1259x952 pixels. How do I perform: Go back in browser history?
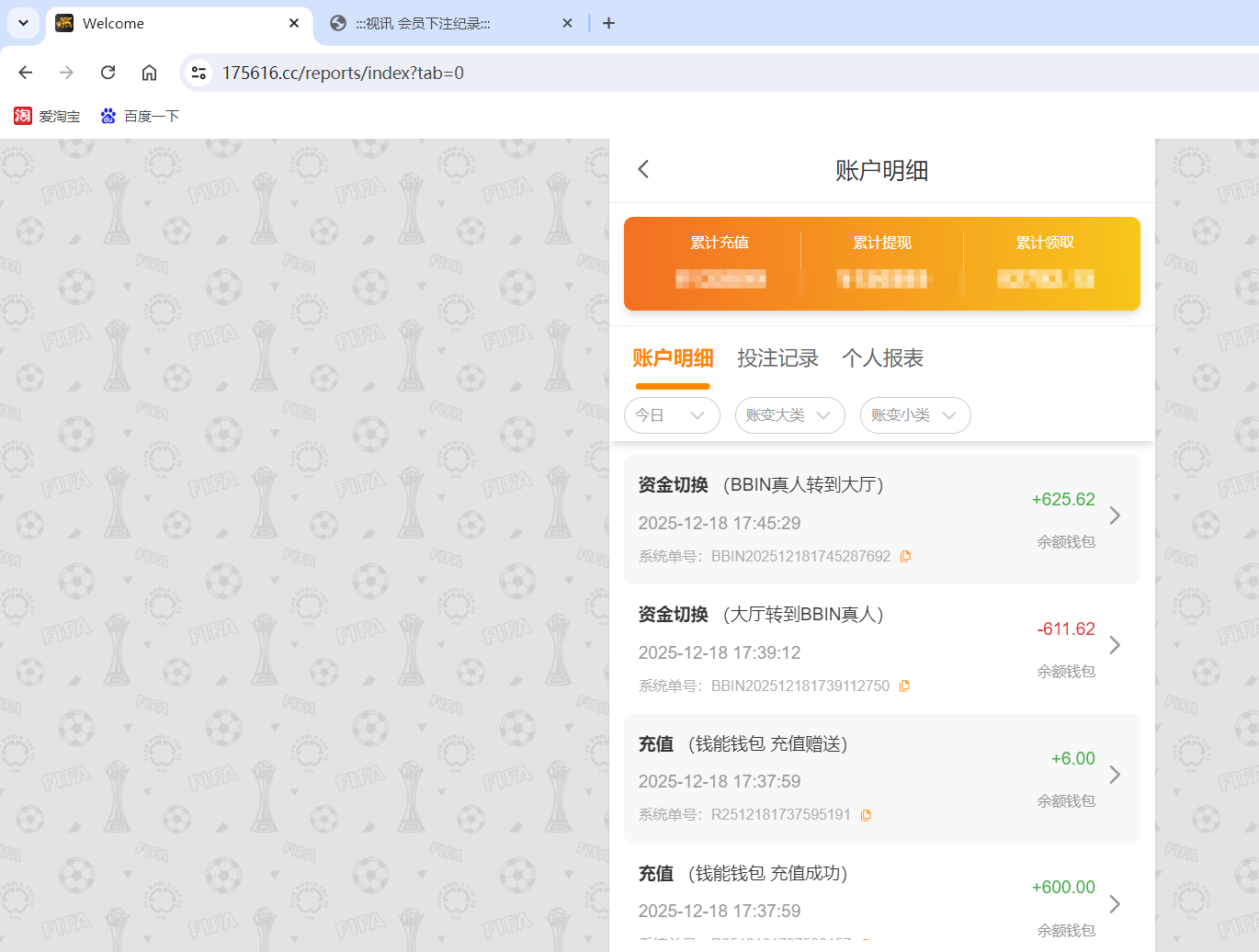click(25, 72)
